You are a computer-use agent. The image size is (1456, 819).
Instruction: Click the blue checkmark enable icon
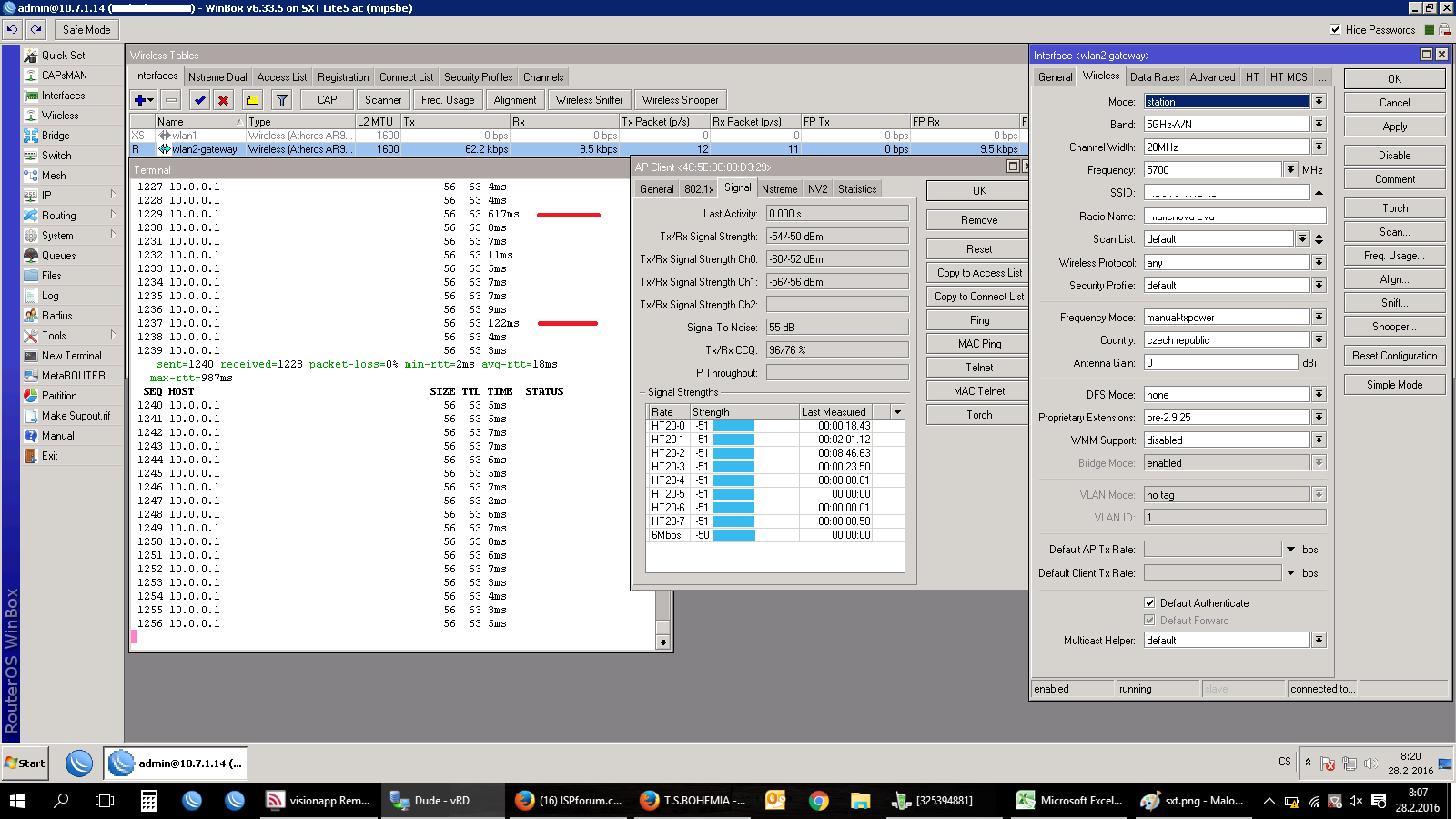click(200, 100)
